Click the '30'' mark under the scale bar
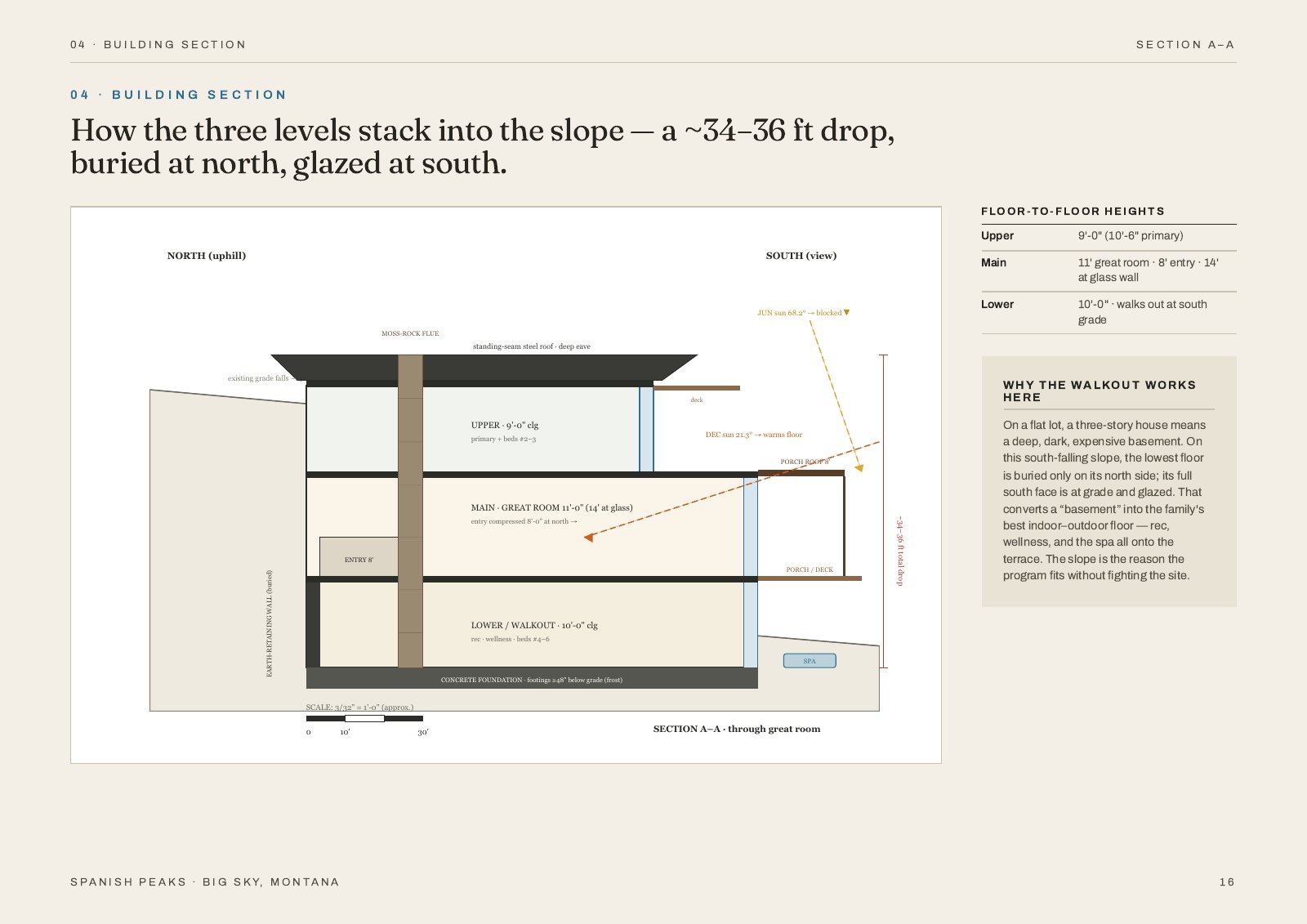This screenshot has height=924, width=1307. 423,733
